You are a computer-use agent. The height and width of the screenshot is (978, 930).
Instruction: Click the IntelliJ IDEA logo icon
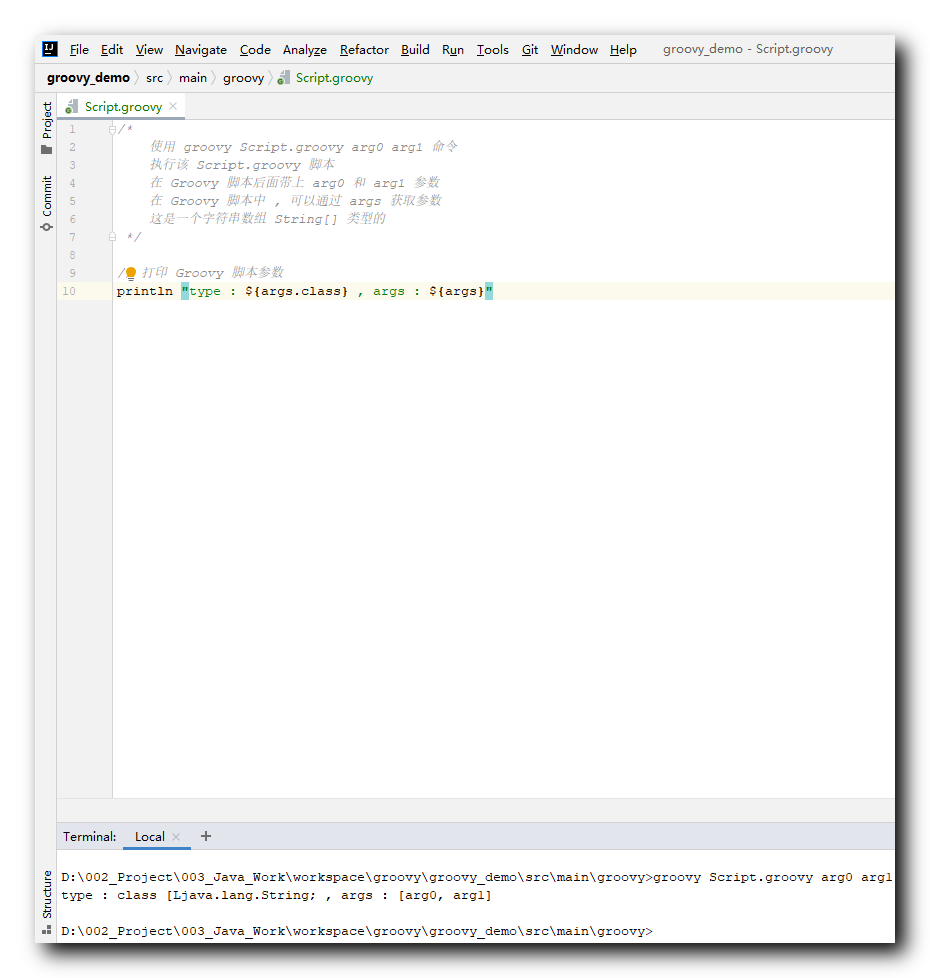(50, 49)
